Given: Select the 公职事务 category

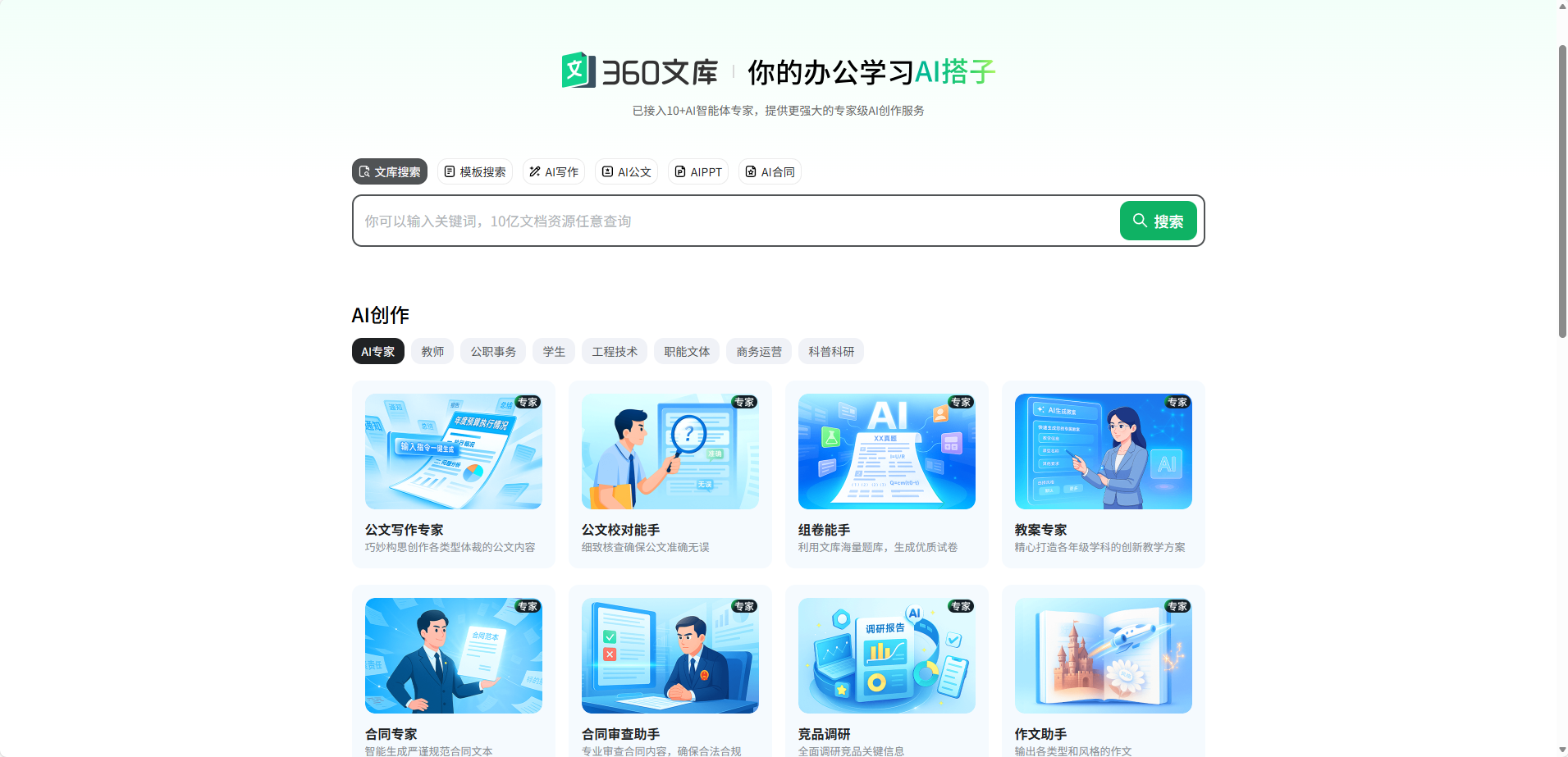Looking at the screenshot, I should click(493, 351).
